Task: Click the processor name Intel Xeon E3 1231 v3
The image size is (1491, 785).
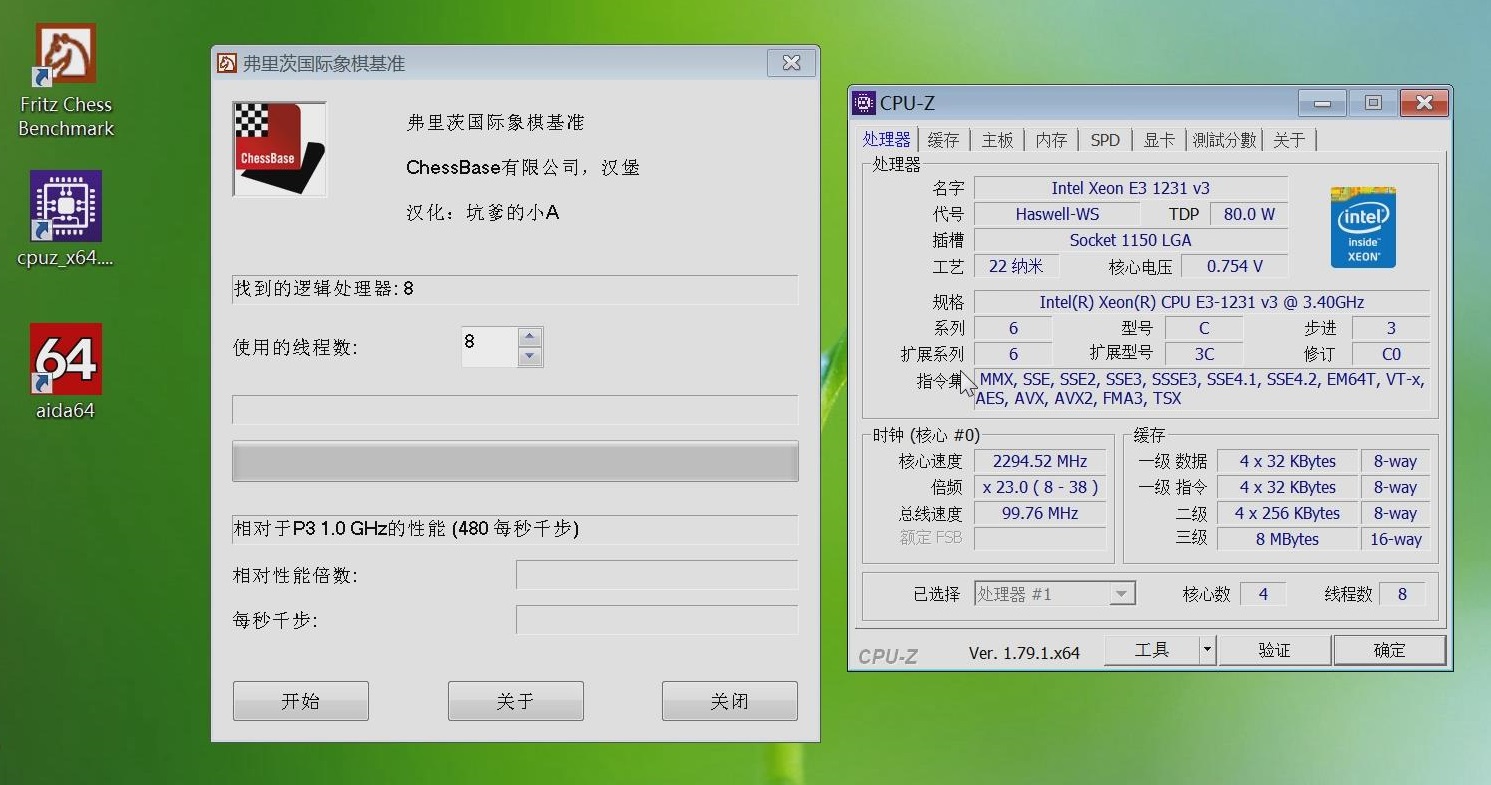Action: [1131, 188]
